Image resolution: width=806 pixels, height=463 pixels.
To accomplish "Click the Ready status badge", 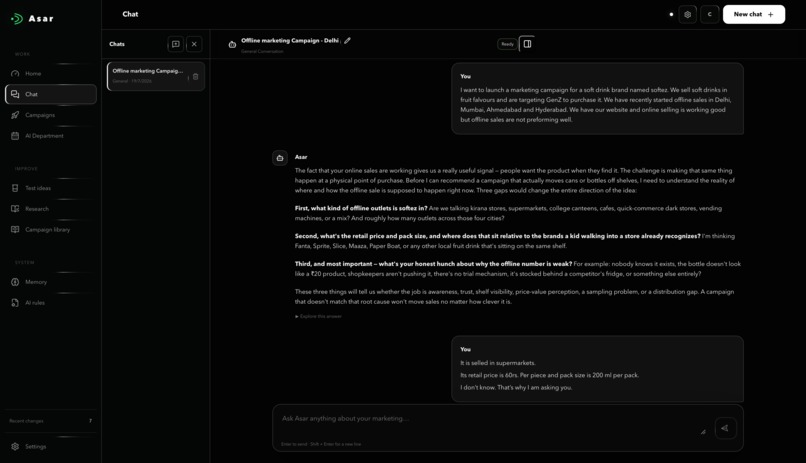I will (507, 44).
